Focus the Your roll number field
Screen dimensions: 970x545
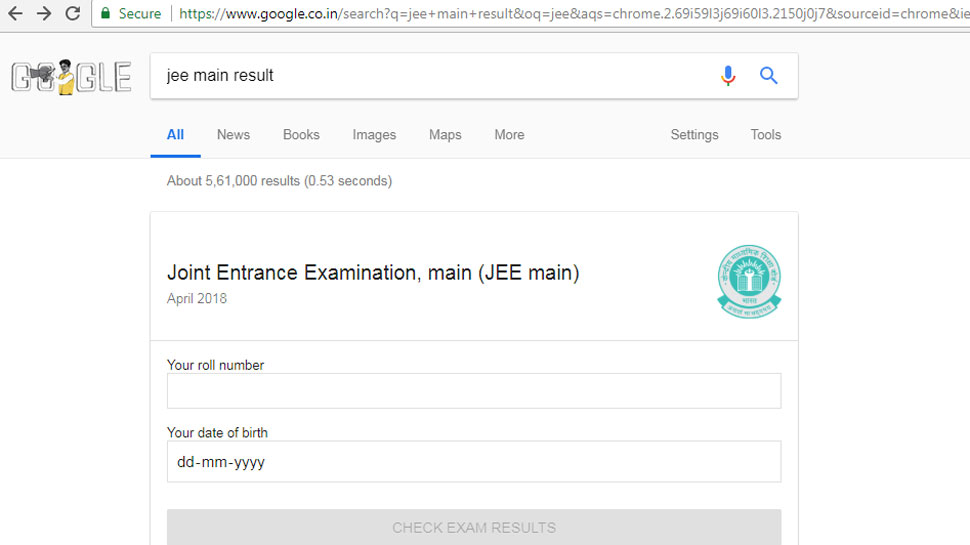point(474,390)
